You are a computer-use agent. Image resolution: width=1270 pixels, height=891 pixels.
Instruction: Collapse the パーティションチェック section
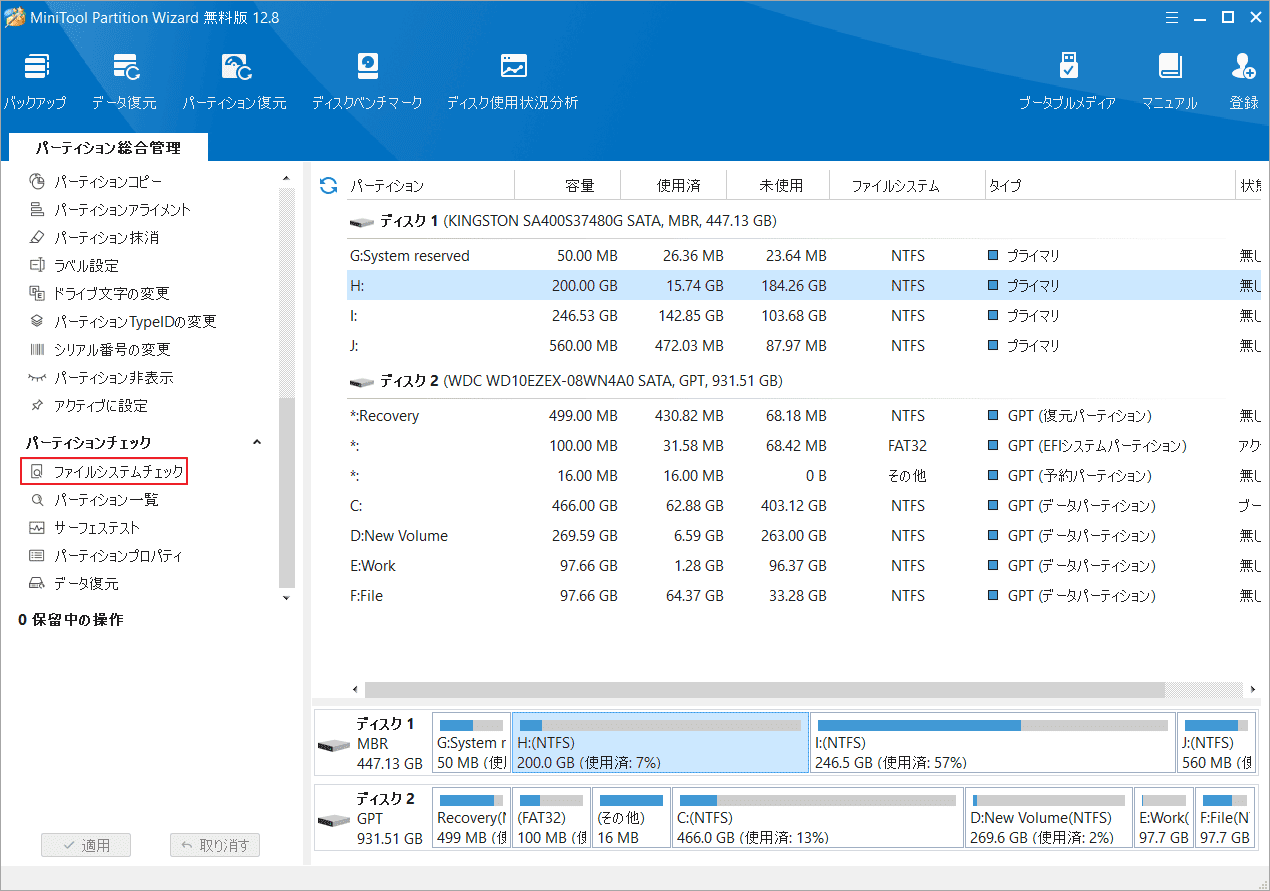tap(257, 441)
